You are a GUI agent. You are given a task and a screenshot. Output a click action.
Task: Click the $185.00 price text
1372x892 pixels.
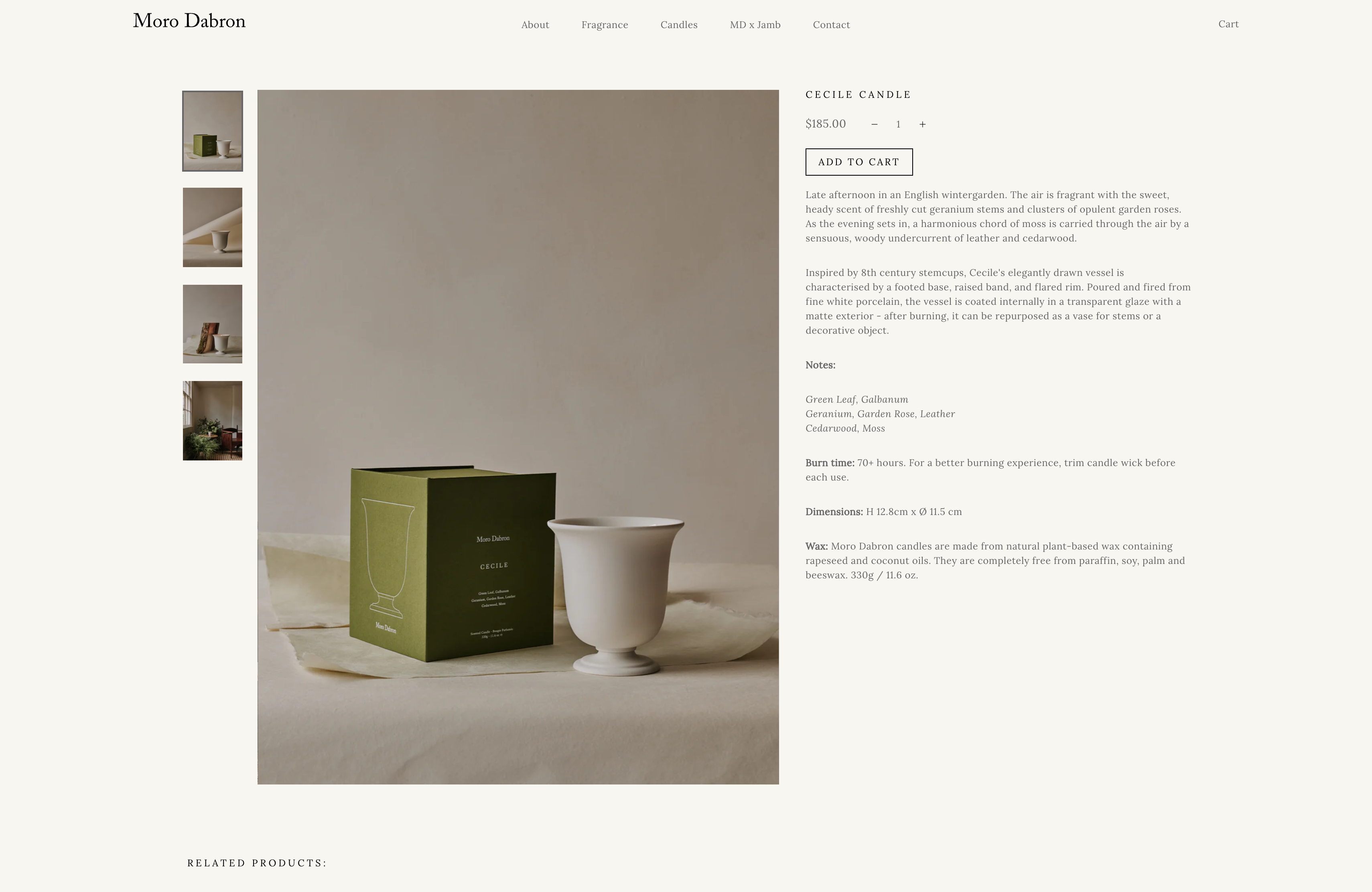pyautogui.click(x=826, y=124)
